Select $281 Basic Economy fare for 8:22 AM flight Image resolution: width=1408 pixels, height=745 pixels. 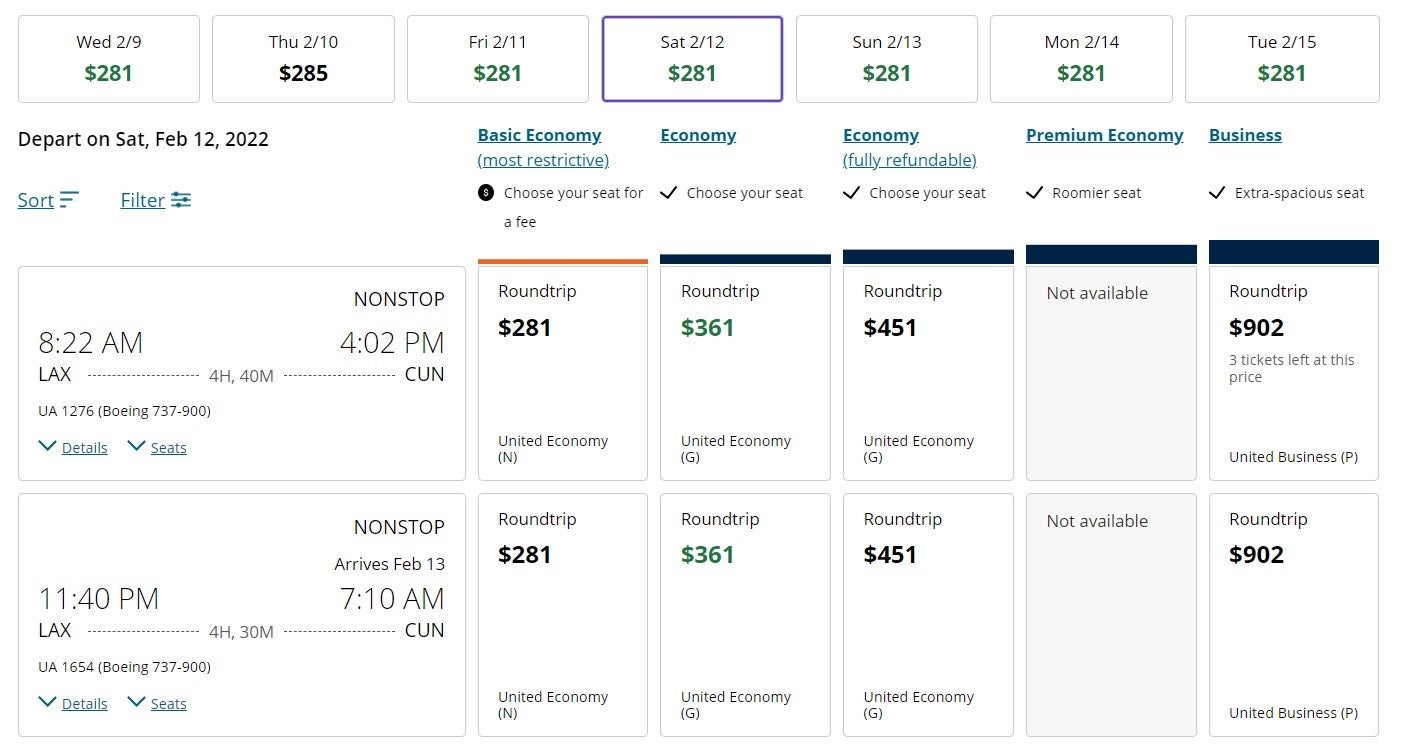pos(562,372)
